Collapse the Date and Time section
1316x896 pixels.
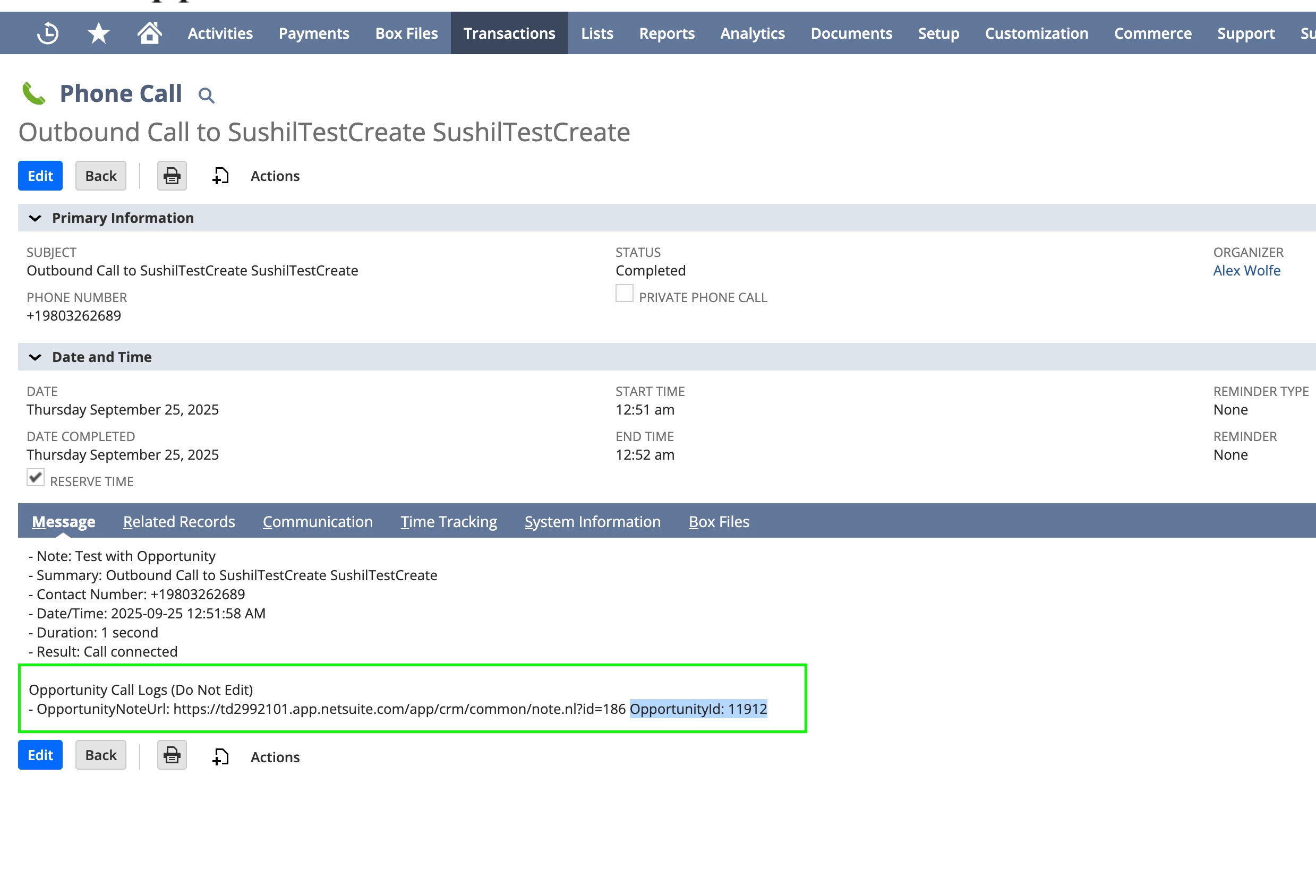(35, 357)
